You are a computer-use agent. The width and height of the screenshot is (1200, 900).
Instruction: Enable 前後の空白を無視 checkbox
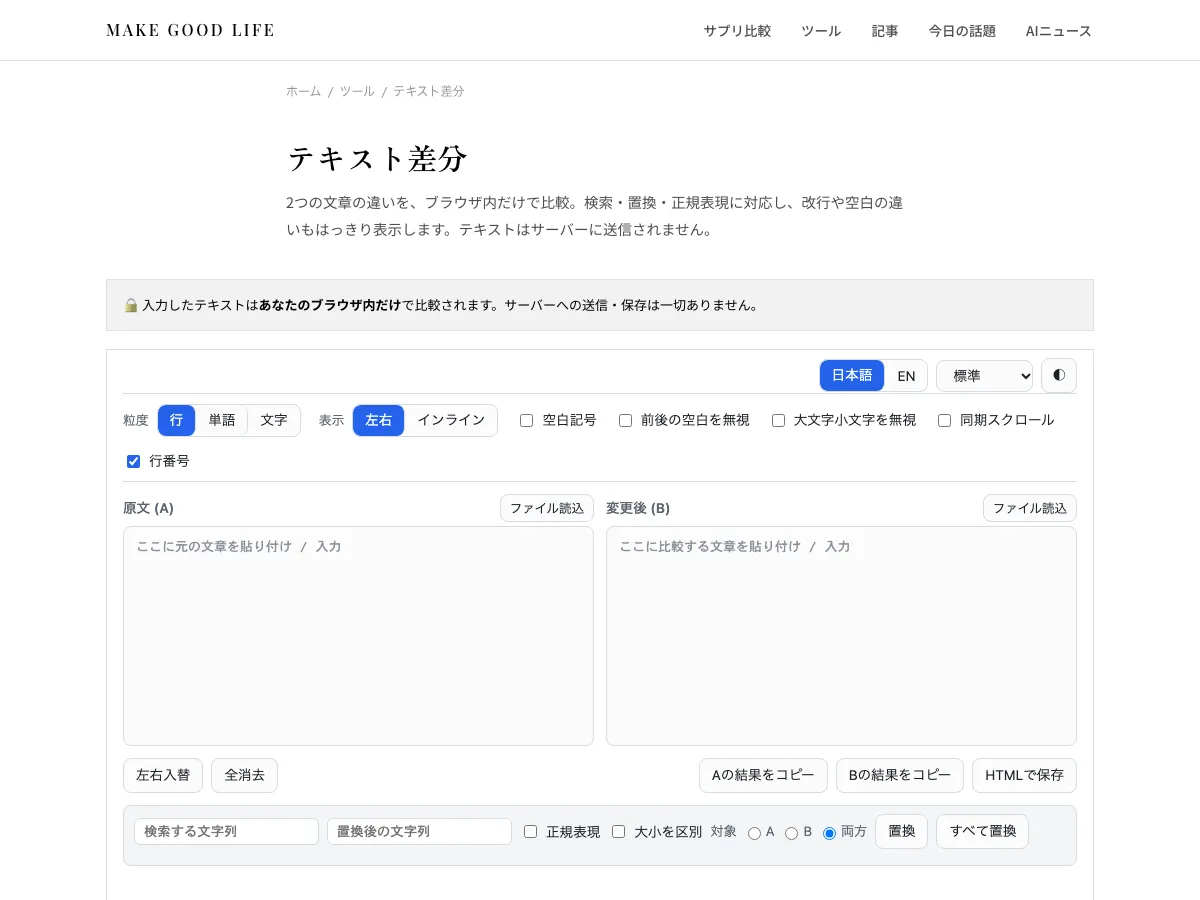(x=625, y=421)
